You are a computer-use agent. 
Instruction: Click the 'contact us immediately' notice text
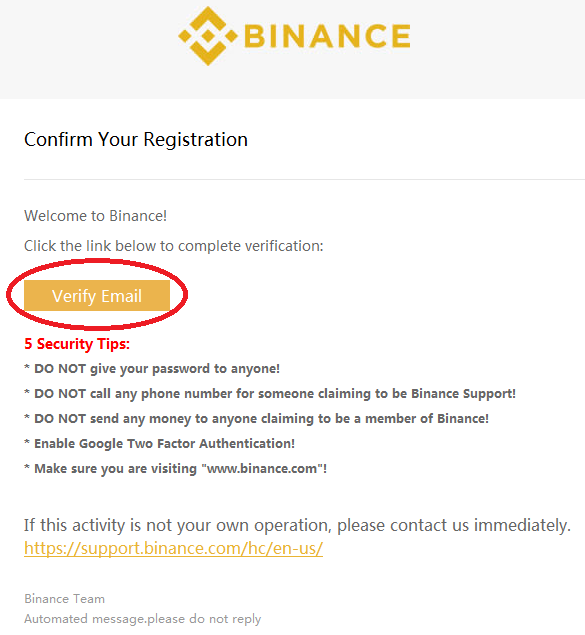[x=297, y=525]
